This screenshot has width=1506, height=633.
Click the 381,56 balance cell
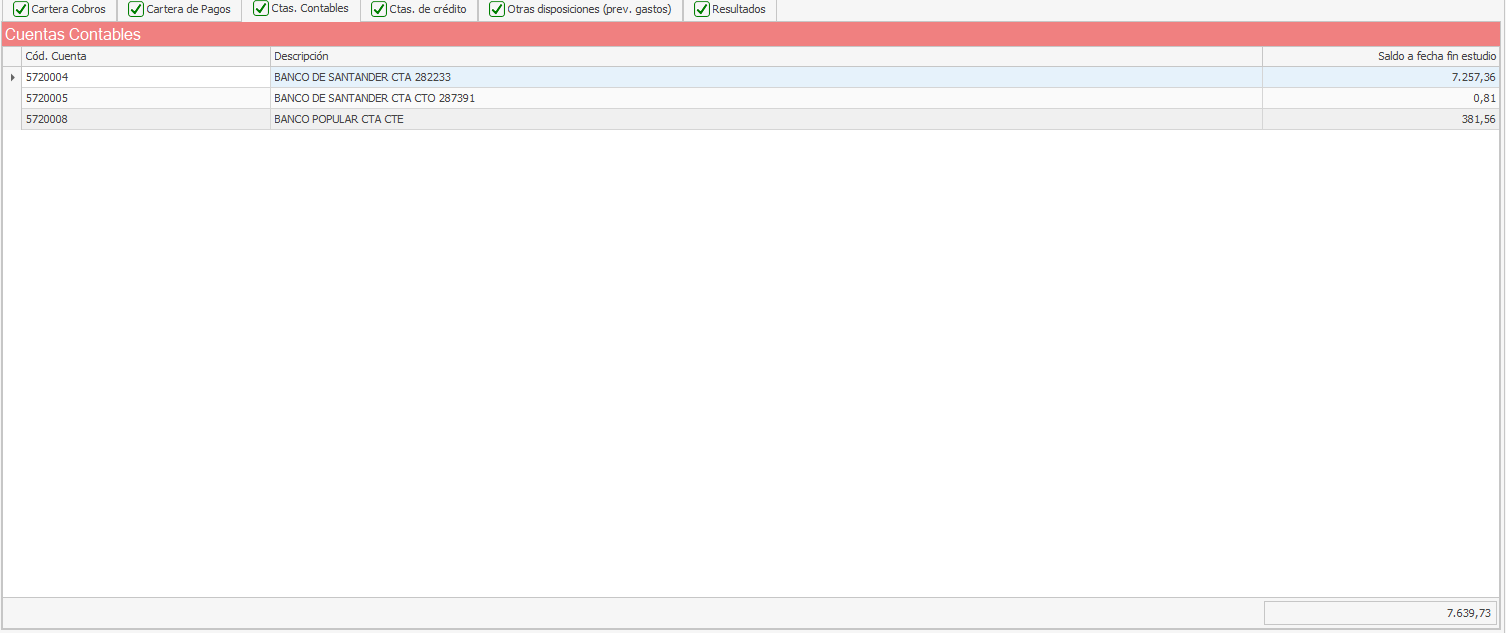pos(1380,119)
